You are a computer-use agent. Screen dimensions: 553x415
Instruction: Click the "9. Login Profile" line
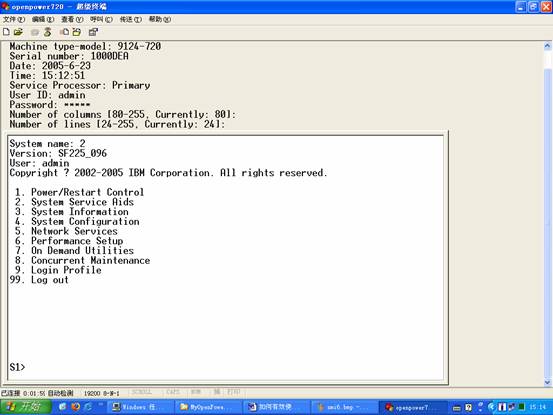click(x=58, y=270)
